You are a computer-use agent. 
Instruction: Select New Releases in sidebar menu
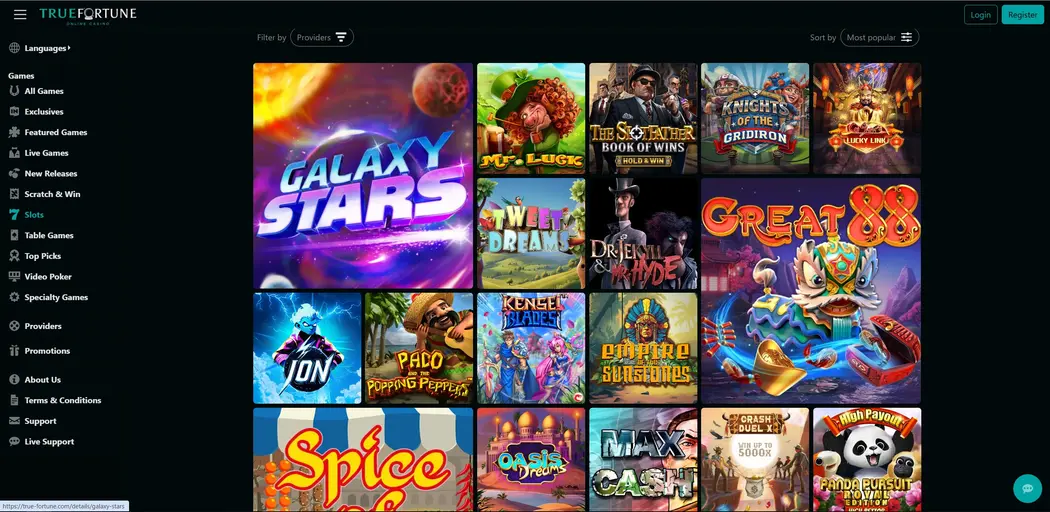tap(51, 173)
